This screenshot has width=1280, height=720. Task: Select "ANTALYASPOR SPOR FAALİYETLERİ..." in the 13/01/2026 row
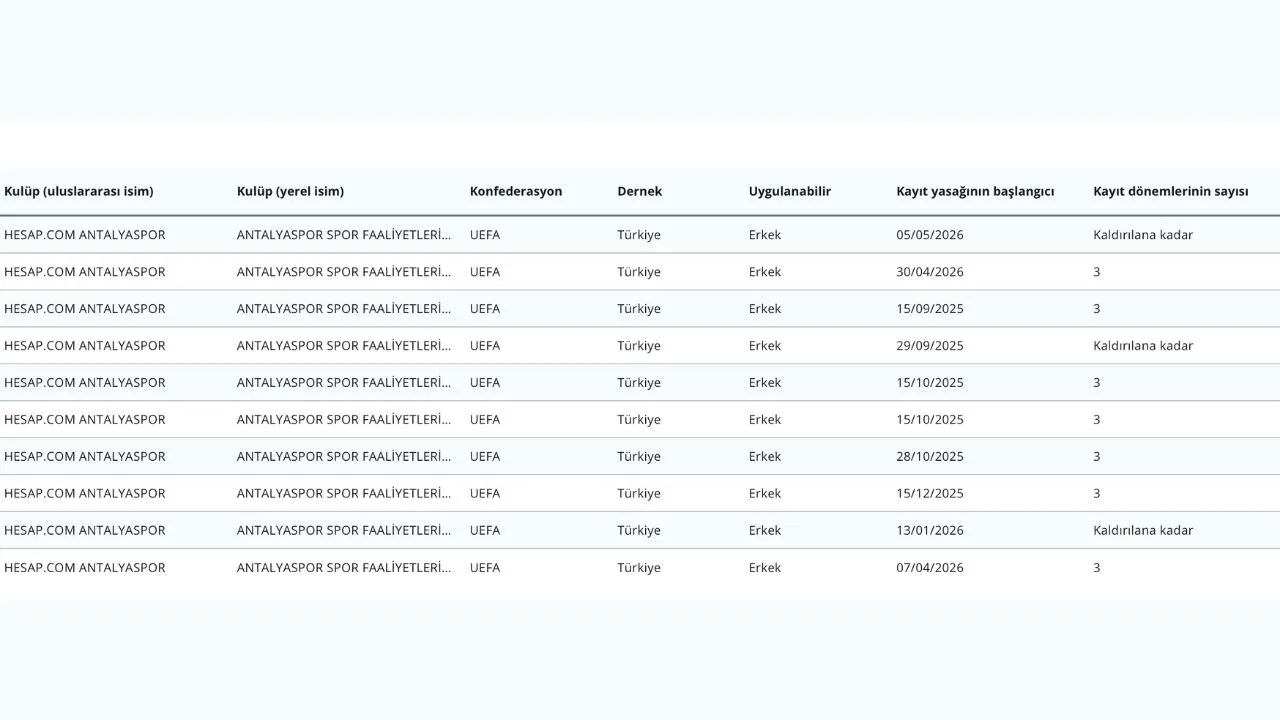coord(344,531)
